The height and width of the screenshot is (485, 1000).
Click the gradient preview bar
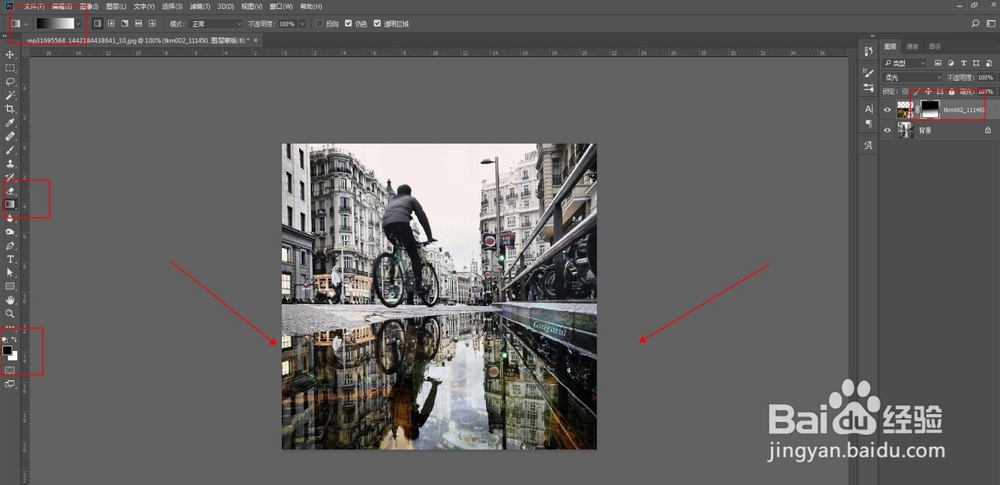pos(55,24)
